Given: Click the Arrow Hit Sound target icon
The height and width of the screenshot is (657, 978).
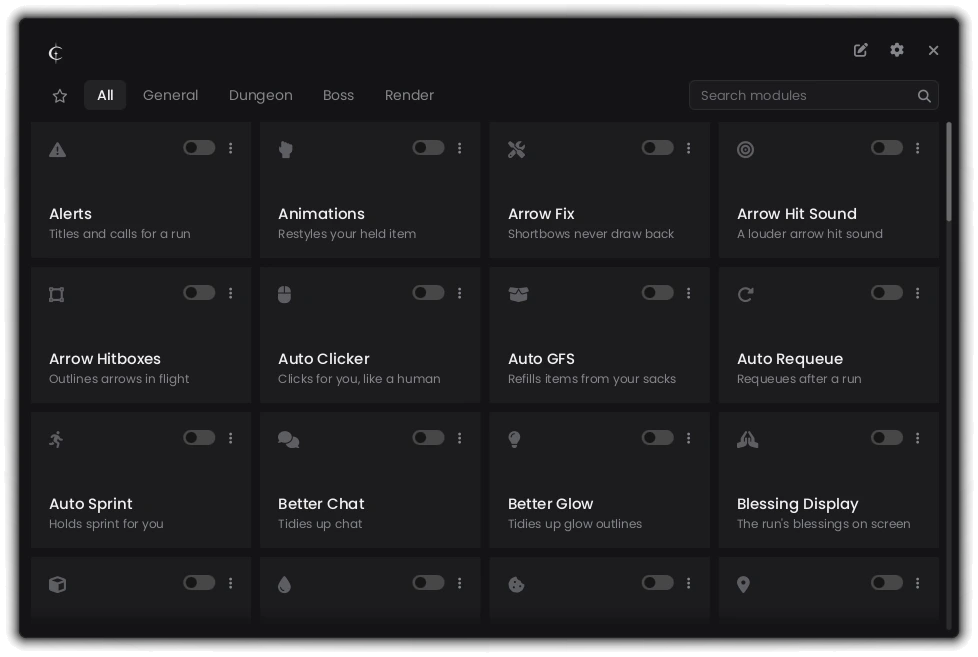Looking at the screenshot, I should [x=745, y=150].
